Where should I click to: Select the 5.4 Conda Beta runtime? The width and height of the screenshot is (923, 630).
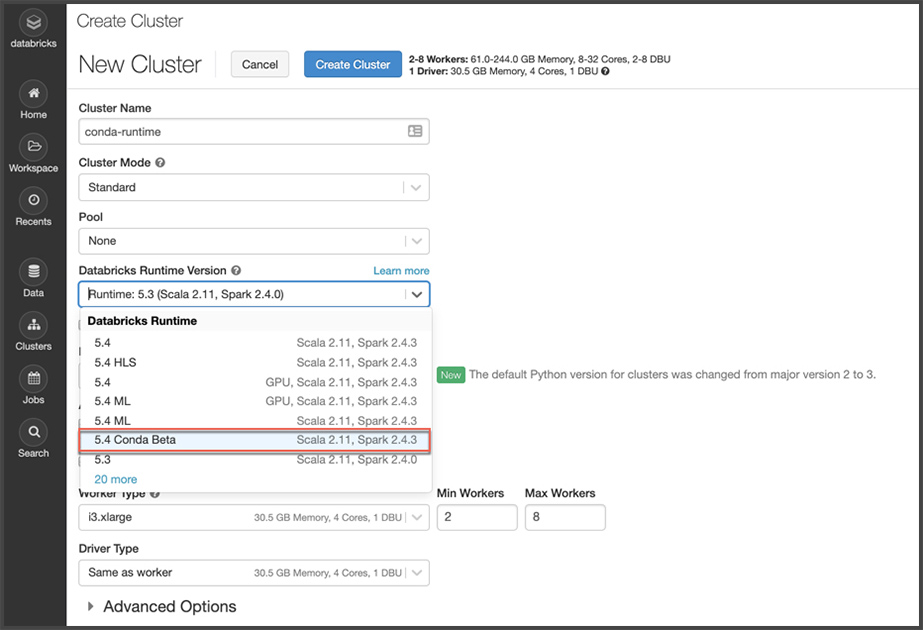click(x=255, y=440)
